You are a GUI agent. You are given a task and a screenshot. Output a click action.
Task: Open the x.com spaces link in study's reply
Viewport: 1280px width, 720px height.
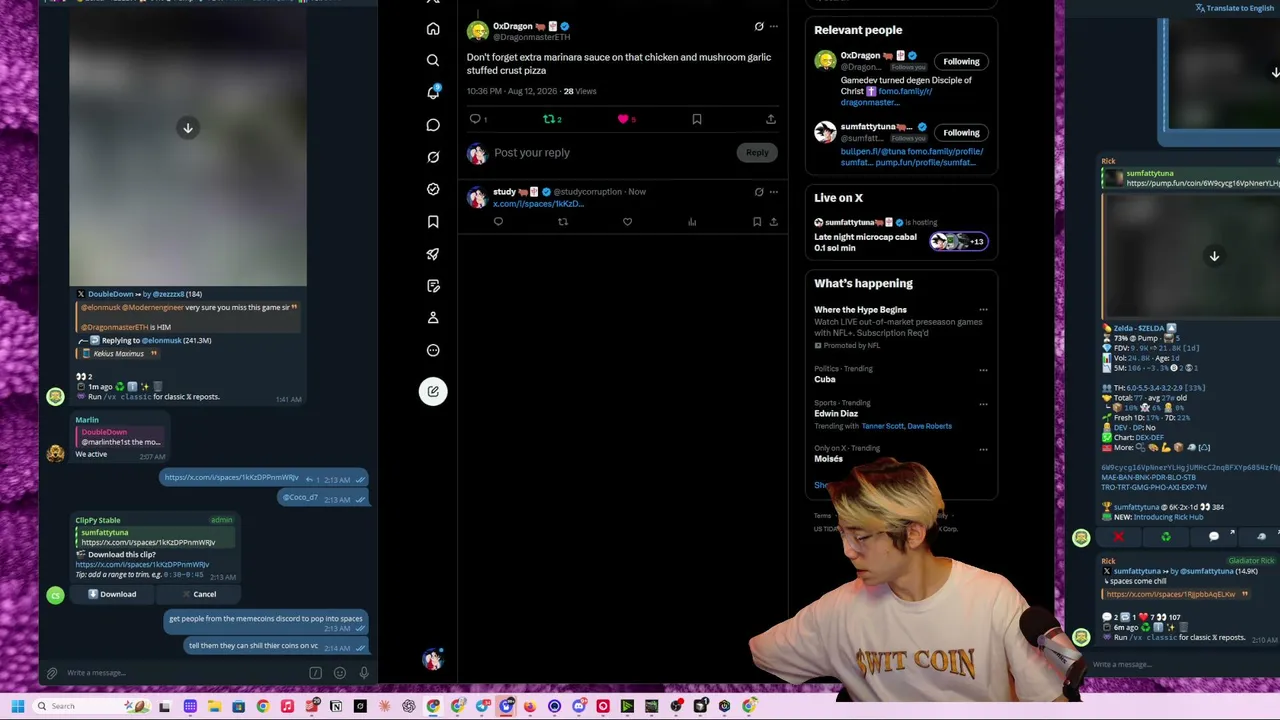pos(538,204)
